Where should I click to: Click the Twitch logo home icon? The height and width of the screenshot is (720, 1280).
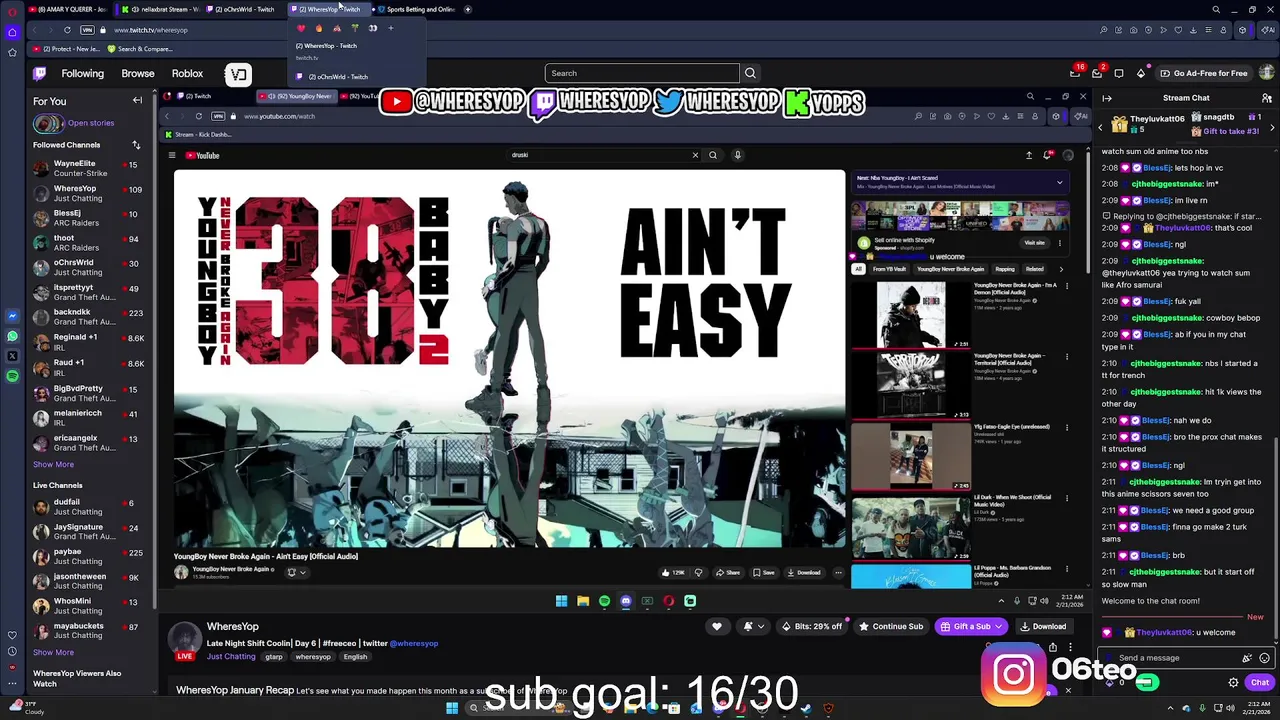point(40,73)
